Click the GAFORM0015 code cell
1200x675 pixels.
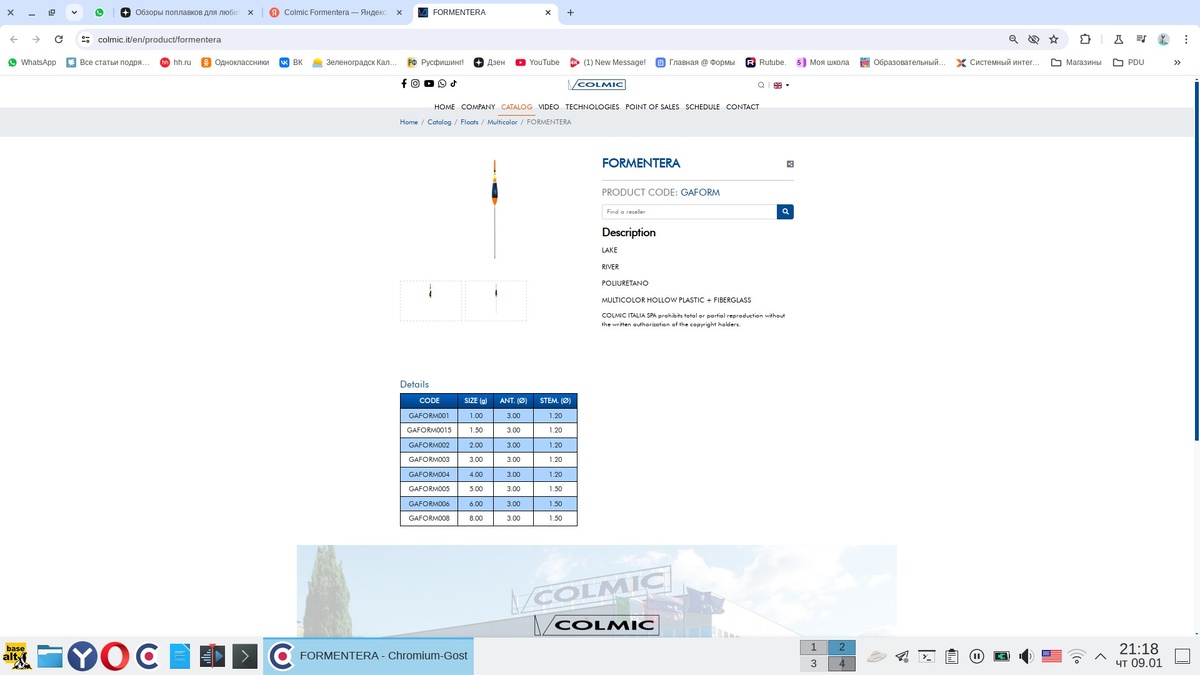point(429,430)
